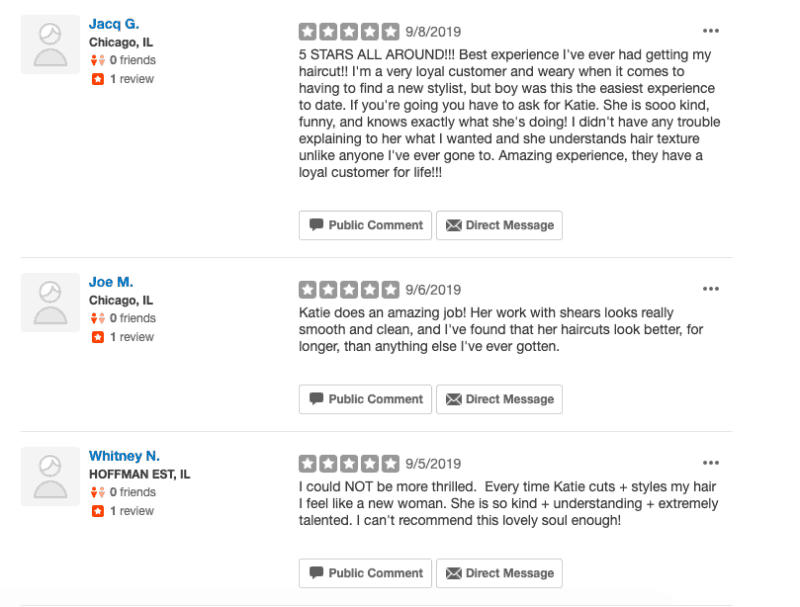800x607 pixels.
Task: Open the more options menu on Whitney N.'s review
Action: click(711, 462)
